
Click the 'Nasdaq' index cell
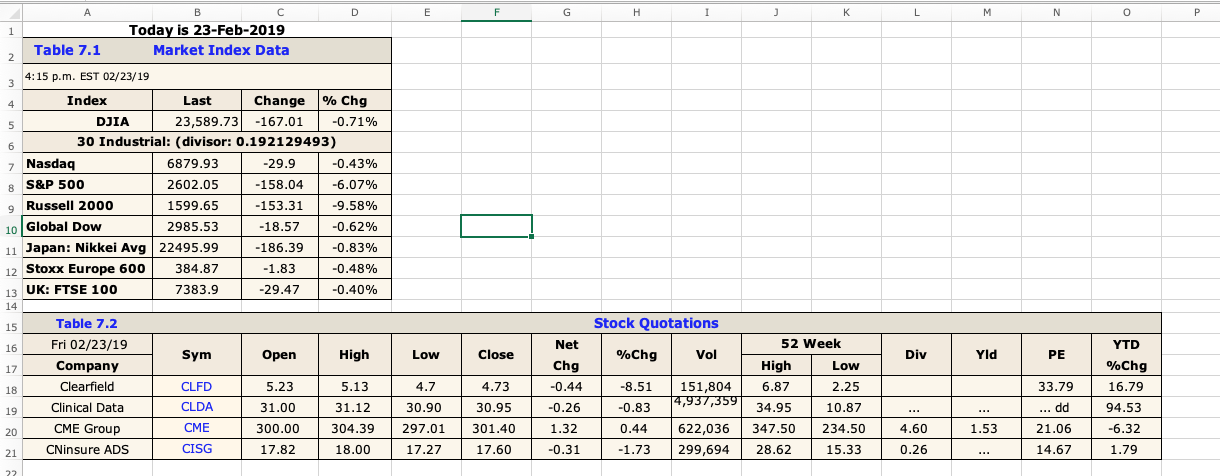coord(87,163)
